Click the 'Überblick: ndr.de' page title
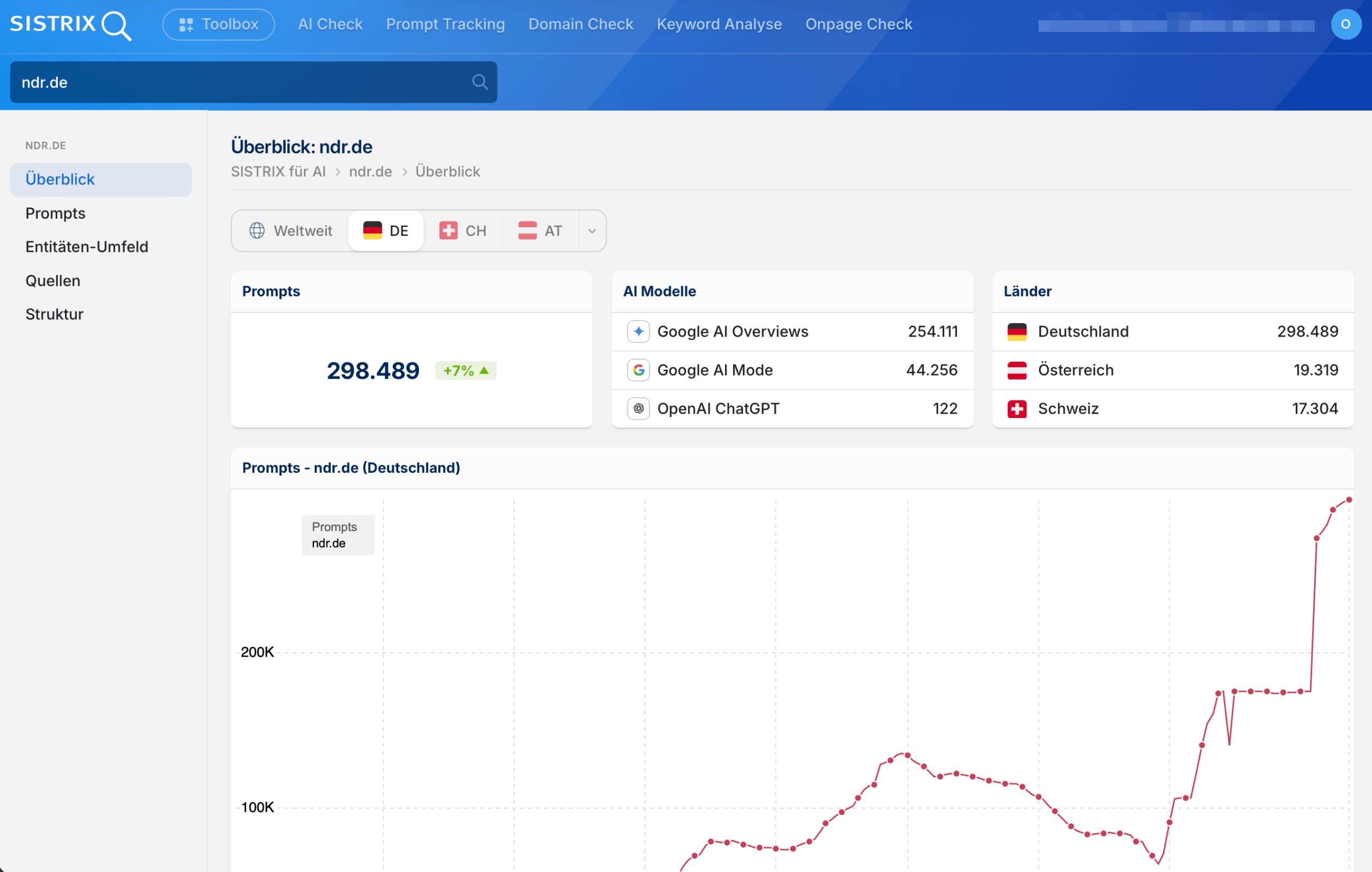Image resolution: width=1372 pixels, height=872 pixels. point(301,147)
